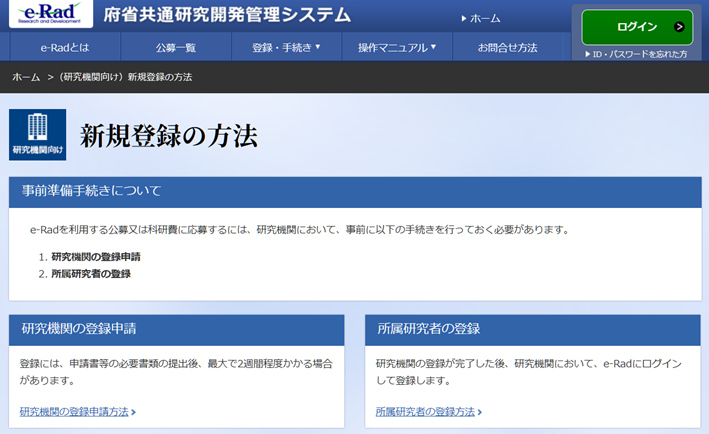Click the 研究機関の登録申請 list item
Viewport: 709px width, 434px height.
pos(95,256)
